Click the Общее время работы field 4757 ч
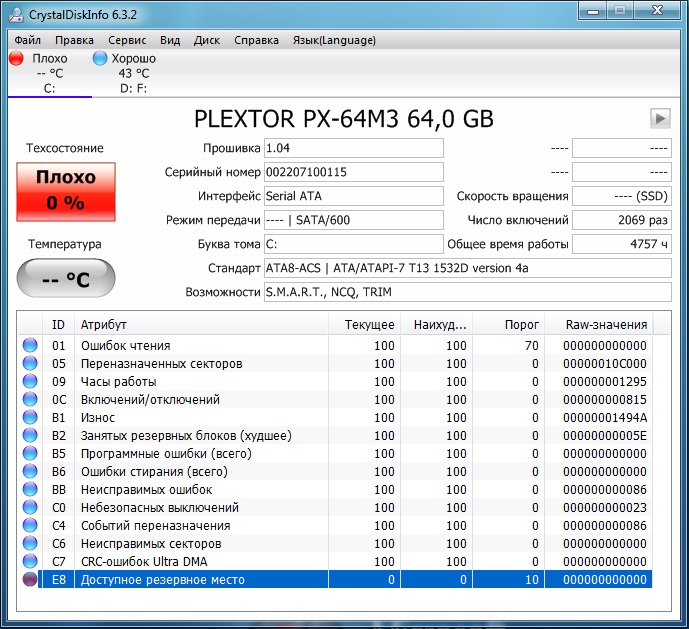Image resolution: width=689 pixels, height=629 pixels. click(x=622, y=244)
